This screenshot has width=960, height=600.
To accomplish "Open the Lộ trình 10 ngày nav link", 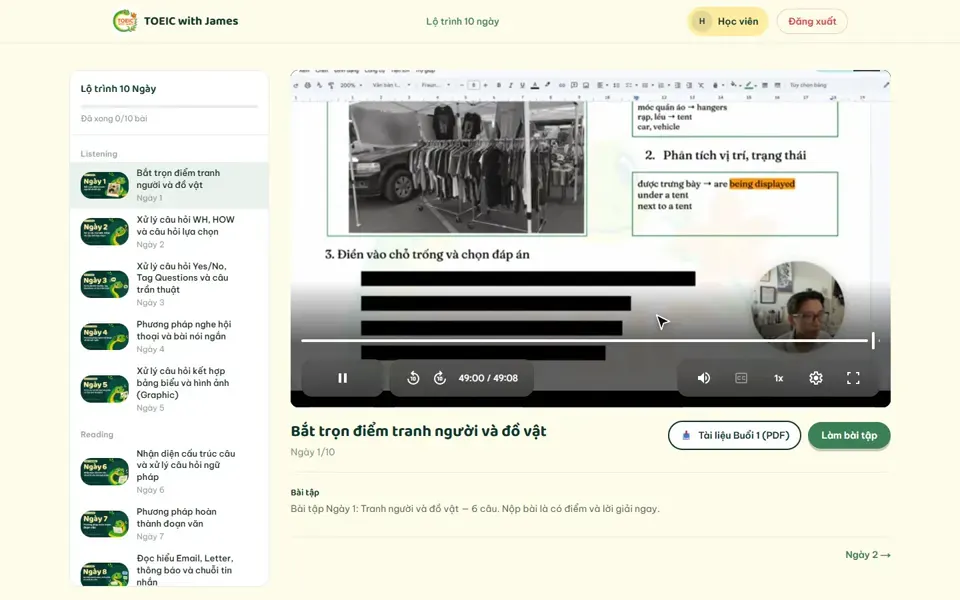I will pyautogui.click(x=462, y=21).
